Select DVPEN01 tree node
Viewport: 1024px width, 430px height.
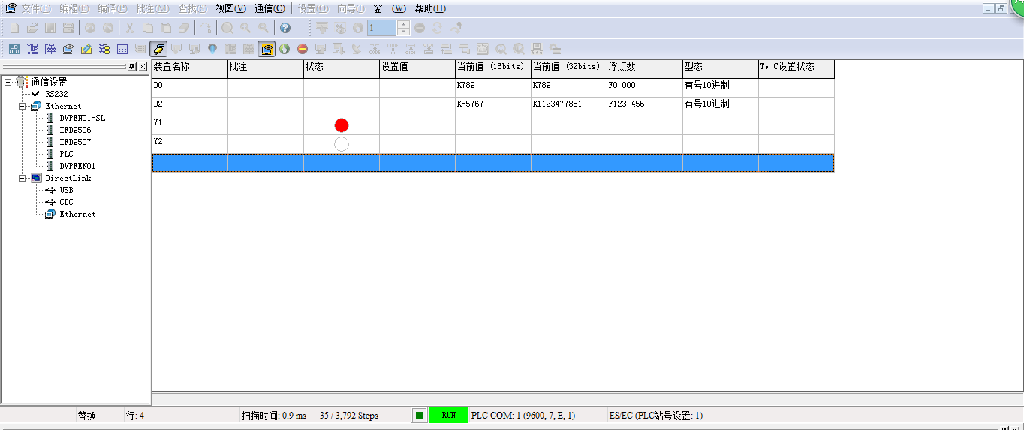click(77, 166)
